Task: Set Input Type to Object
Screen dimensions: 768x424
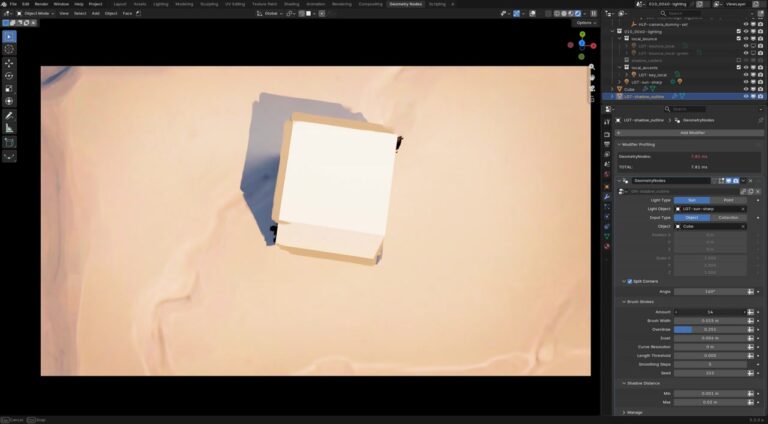Action: pyautogui.click(x=692, y=217)
